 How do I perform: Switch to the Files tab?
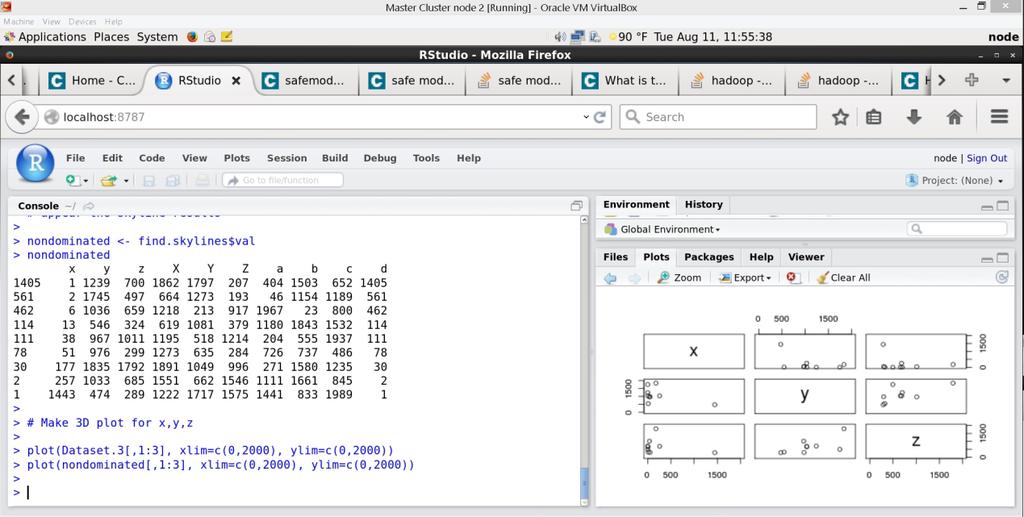(x=615, y=257)
